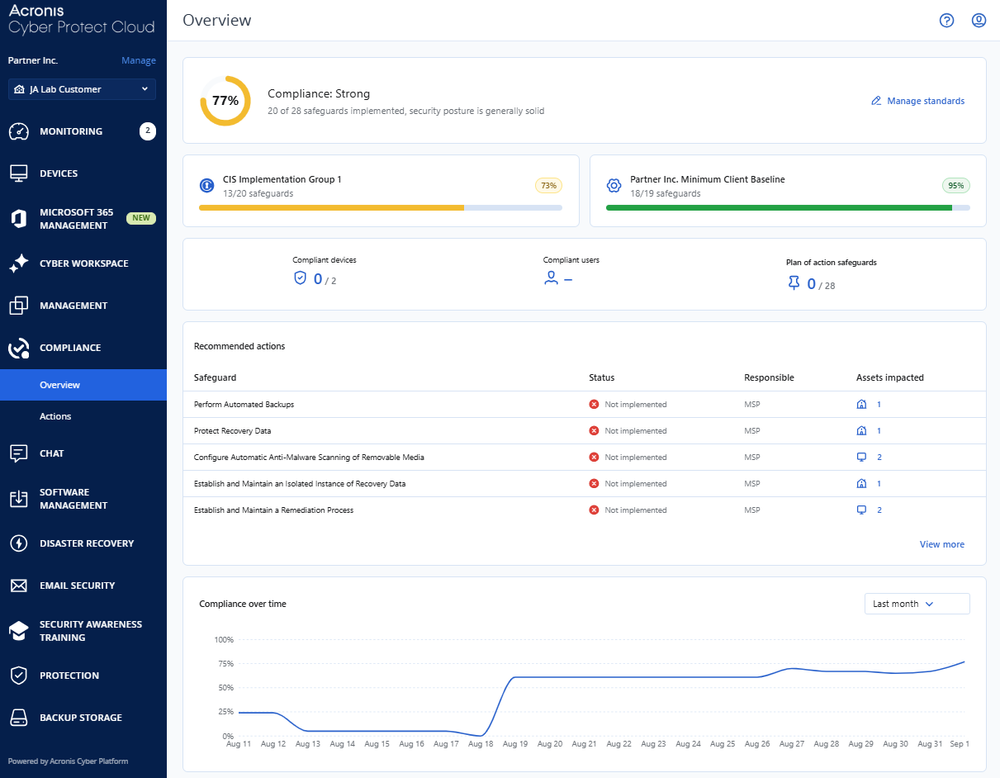
Task: Click the 73% badge on CIS card
Action: point(548,186)
